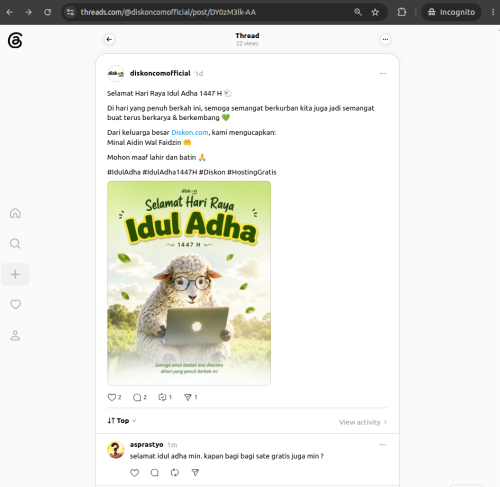Screen dimensions: 500x487
Task: Reply to asprastyo's comment
Action: [x=155, y=473]
